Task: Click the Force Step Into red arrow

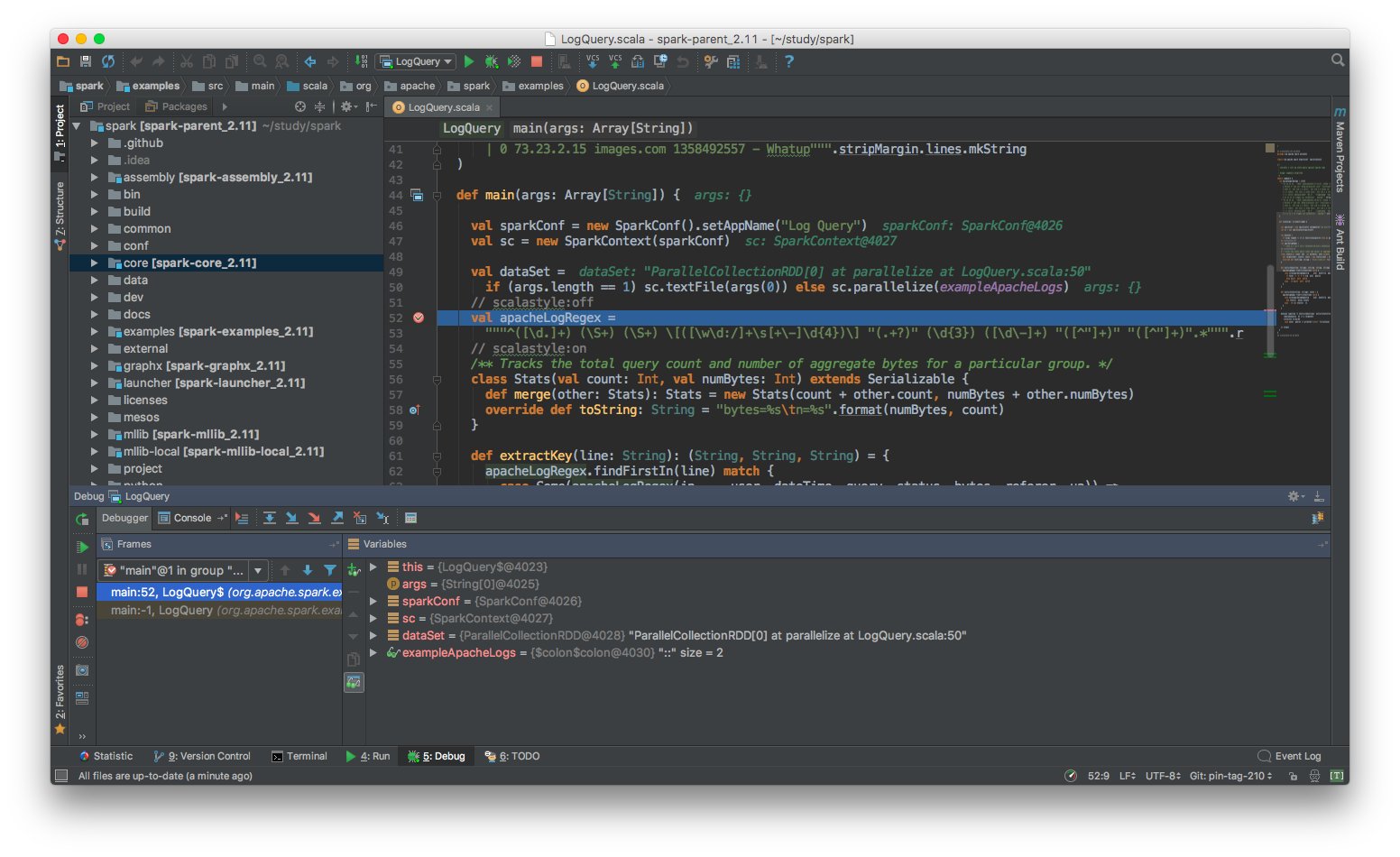Action: coord(315,518)
